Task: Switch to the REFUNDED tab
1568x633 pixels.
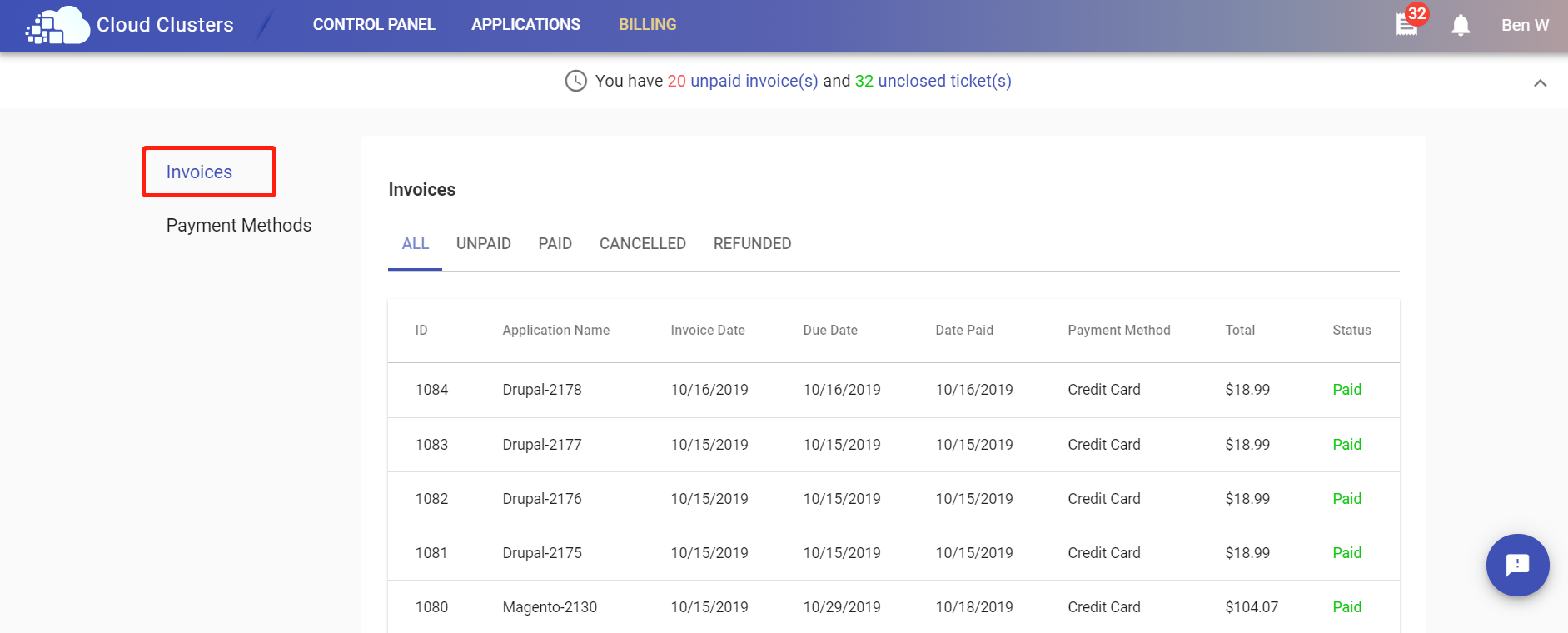Action: (x=752, y=244)
